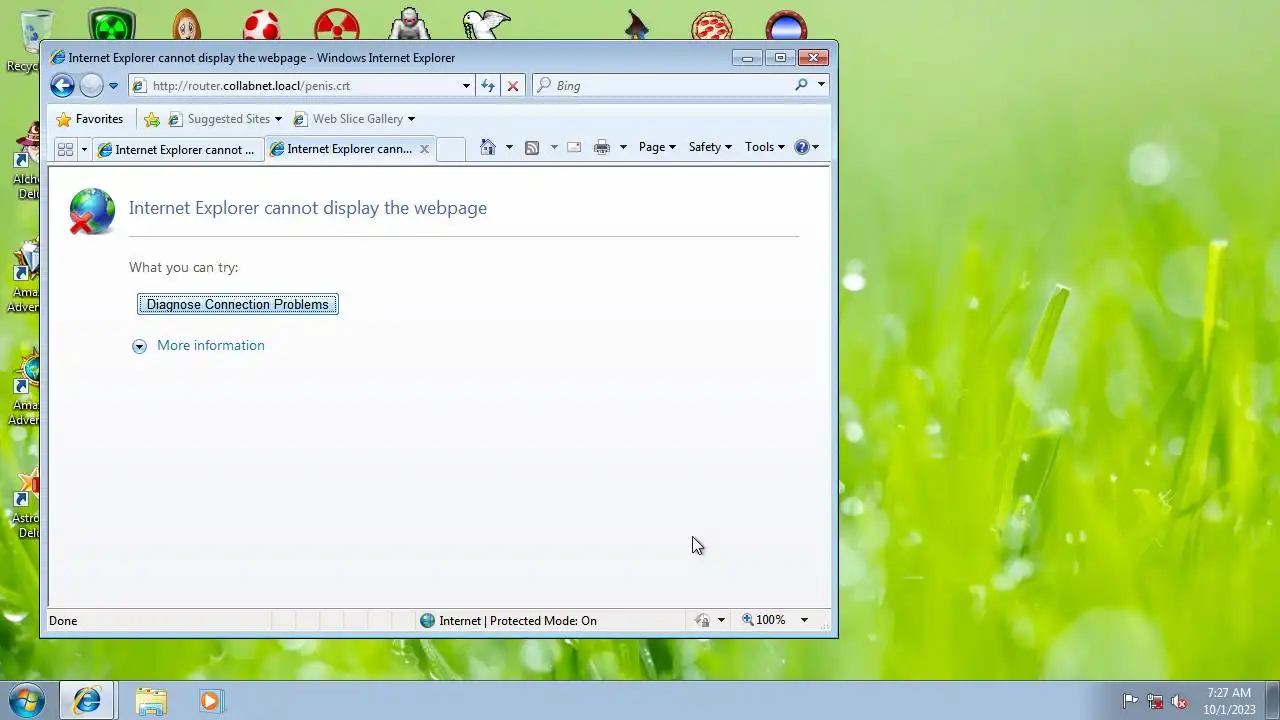Start search with the magnifying glass icon

[x=801, y=85]
